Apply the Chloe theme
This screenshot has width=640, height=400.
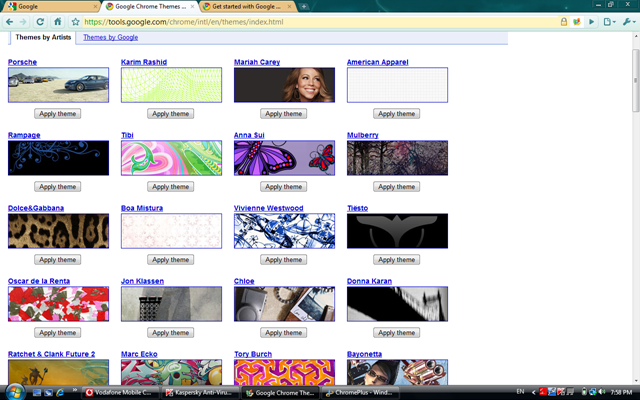tap(284, 333)
